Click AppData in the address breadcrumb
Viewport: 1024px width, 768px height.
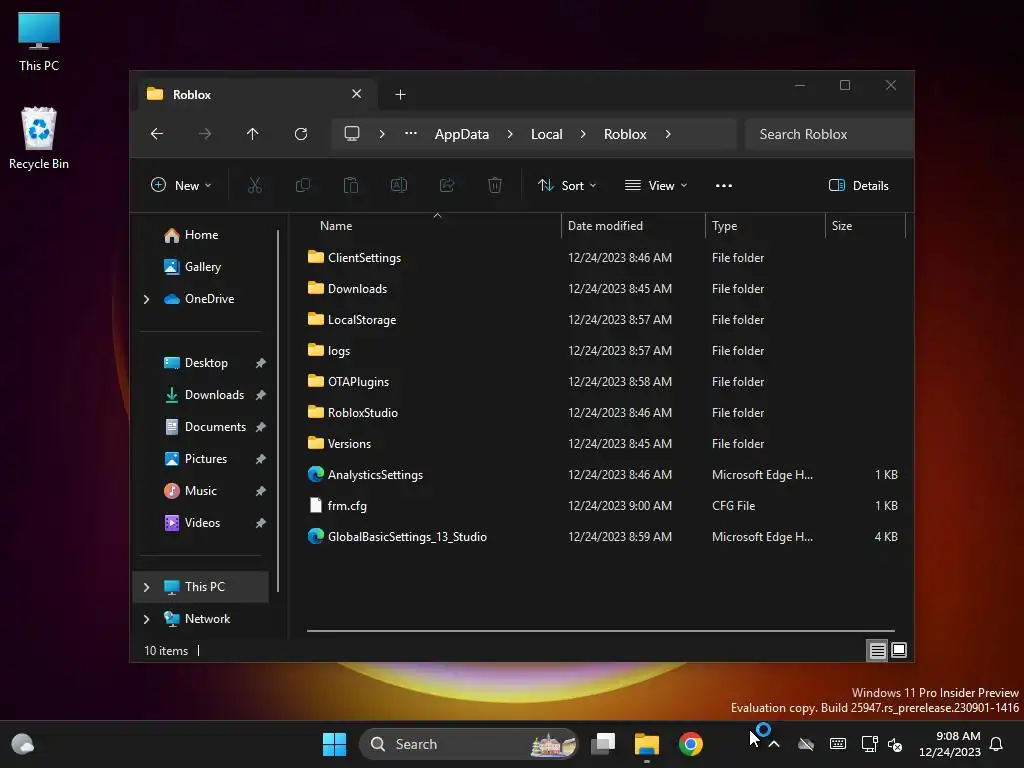pos(462,134)
